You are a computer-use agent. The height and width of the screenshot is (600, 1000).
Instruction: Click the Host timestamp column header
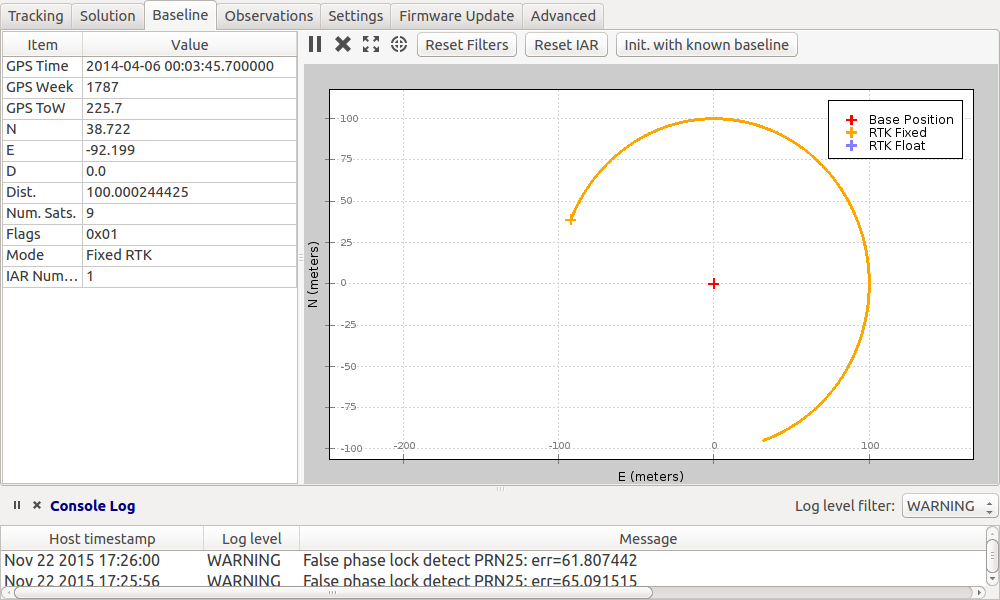tap(102, 539)
